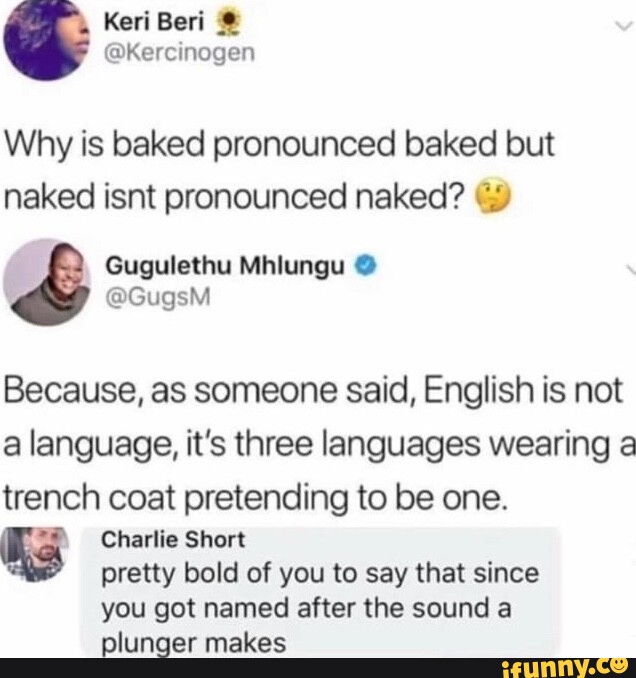Open the @GugsM handle link
The width and height of the screenshot is (636, 678).
158,298
